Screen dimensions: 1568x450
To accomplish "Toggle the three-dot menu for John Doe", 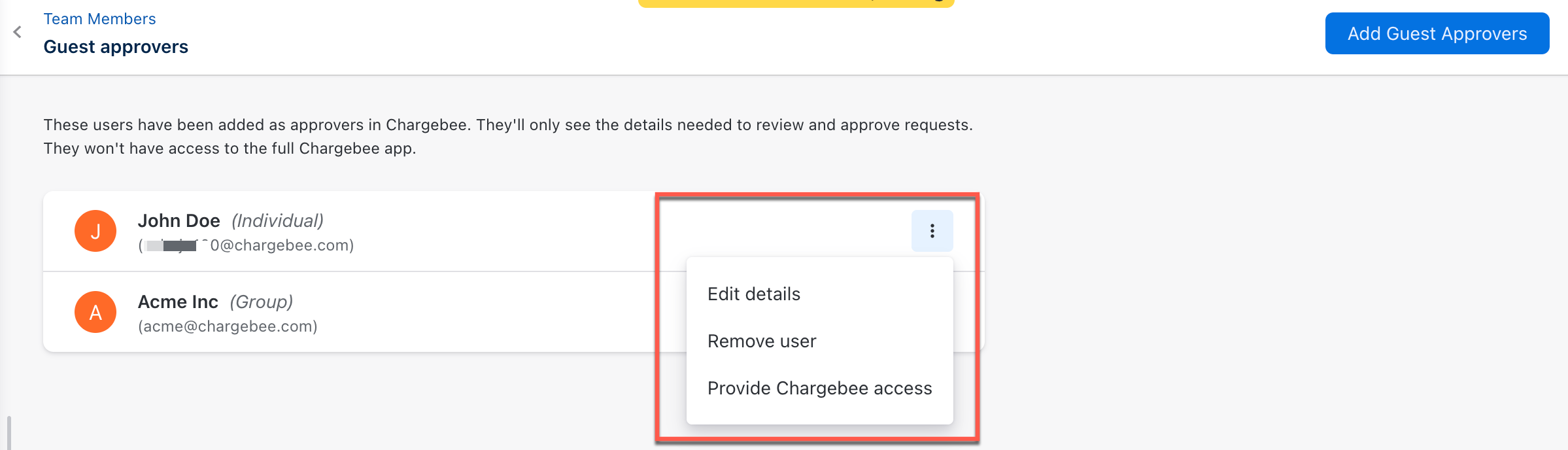I will click(x=932, y=231).
